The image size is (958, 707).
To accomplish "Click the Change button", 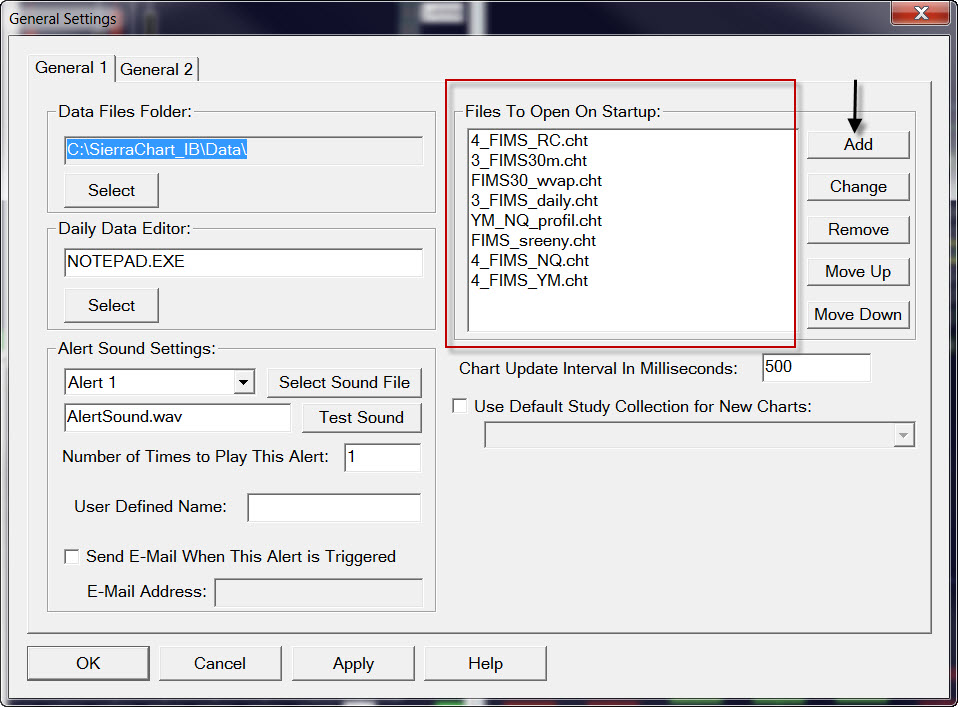I will pos(858,187).
